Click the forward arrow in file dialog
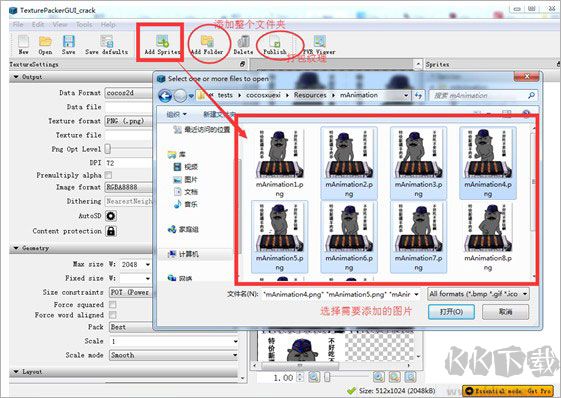561x398 pixels. pyautogui.click(x=180, y=96)
